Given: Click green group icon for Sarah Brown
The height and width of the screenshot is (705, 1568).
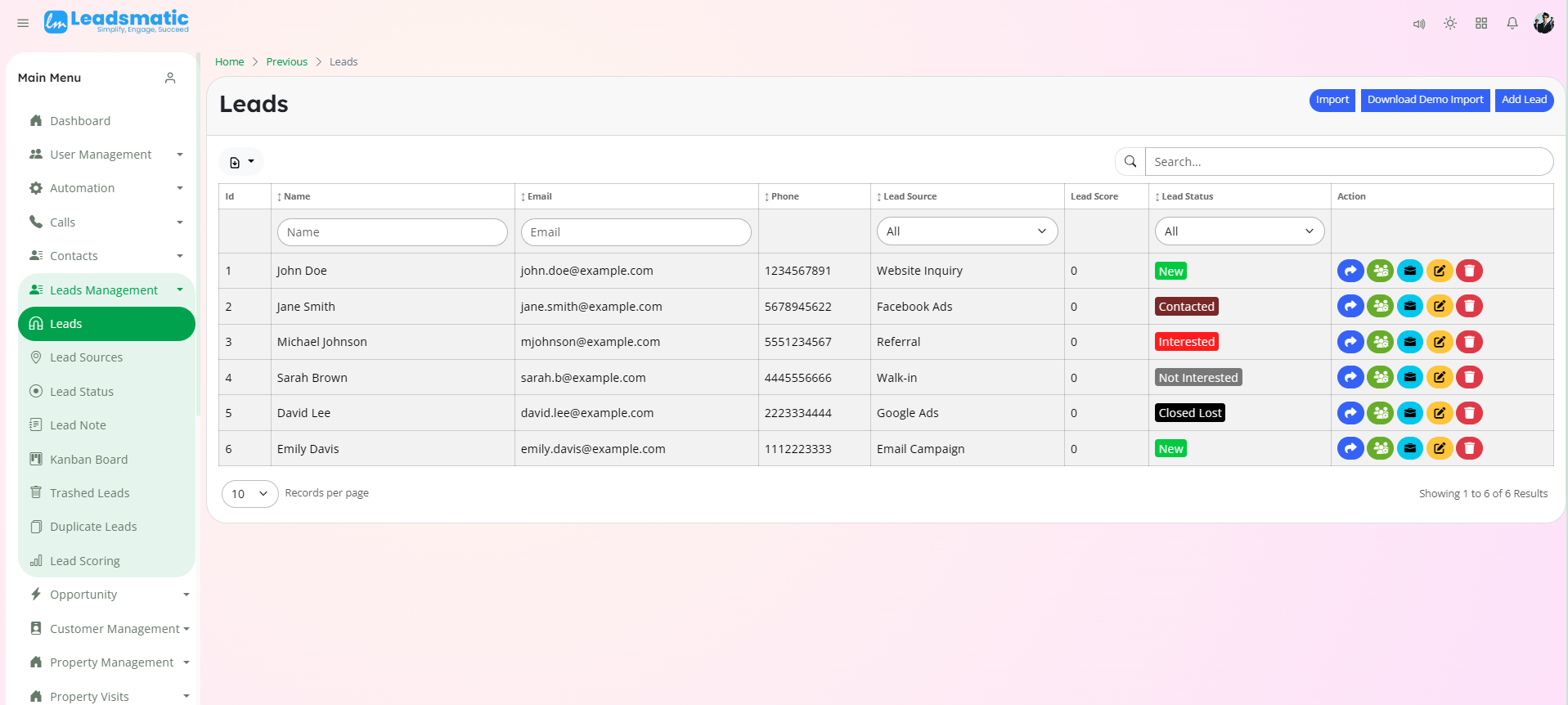Looking at the screenshot, I should (x=1380, y=378).
